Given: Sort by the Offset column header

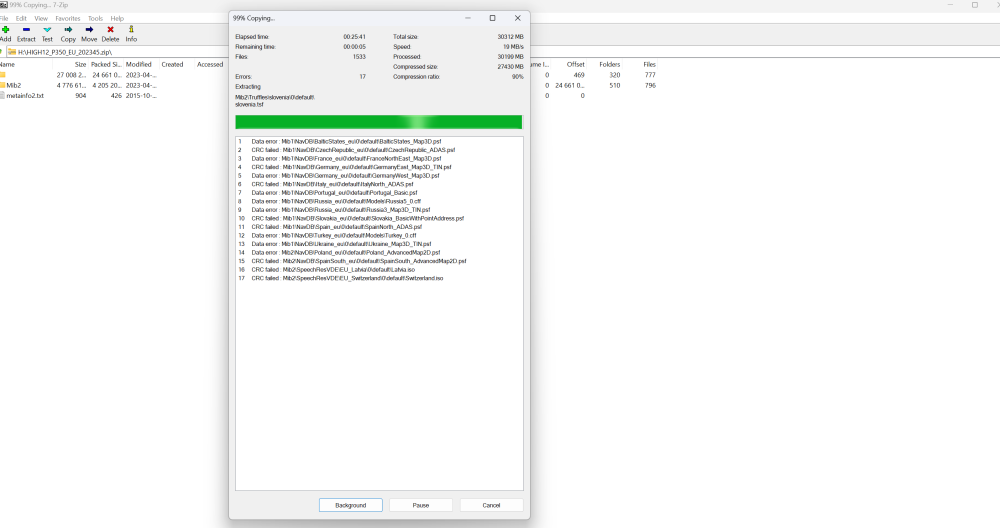Looking at the screenshot, I should tap(575, 64).
